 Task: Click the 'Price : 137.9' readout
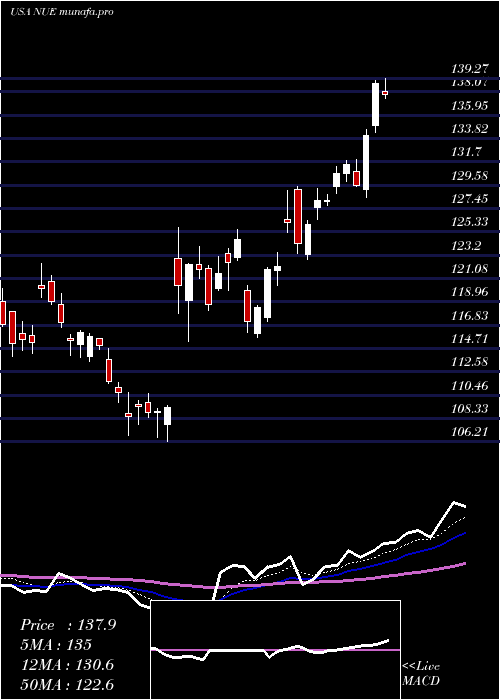click(x=68, y=625)
